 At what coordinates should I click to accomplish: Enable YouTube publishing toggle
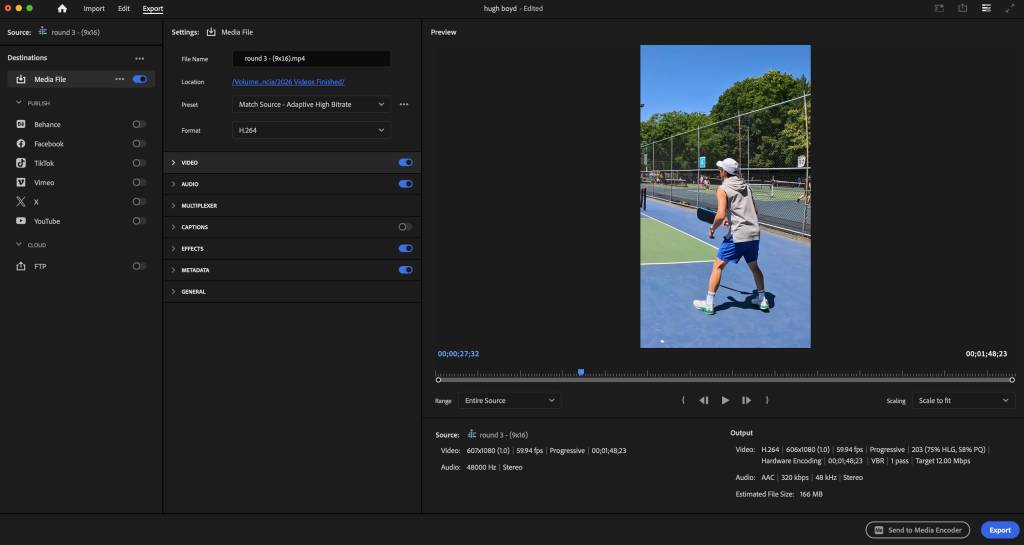(x=139, y=221)
